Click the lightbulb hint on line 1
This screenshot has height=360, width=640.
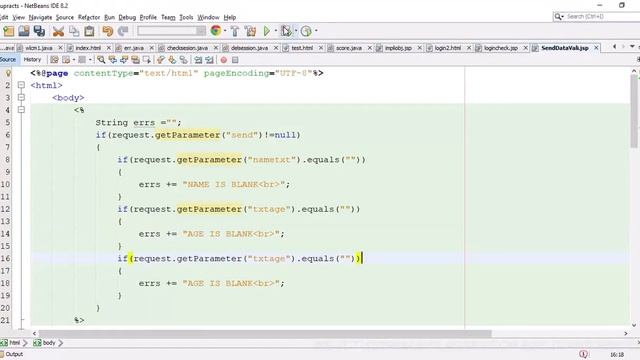8,73
